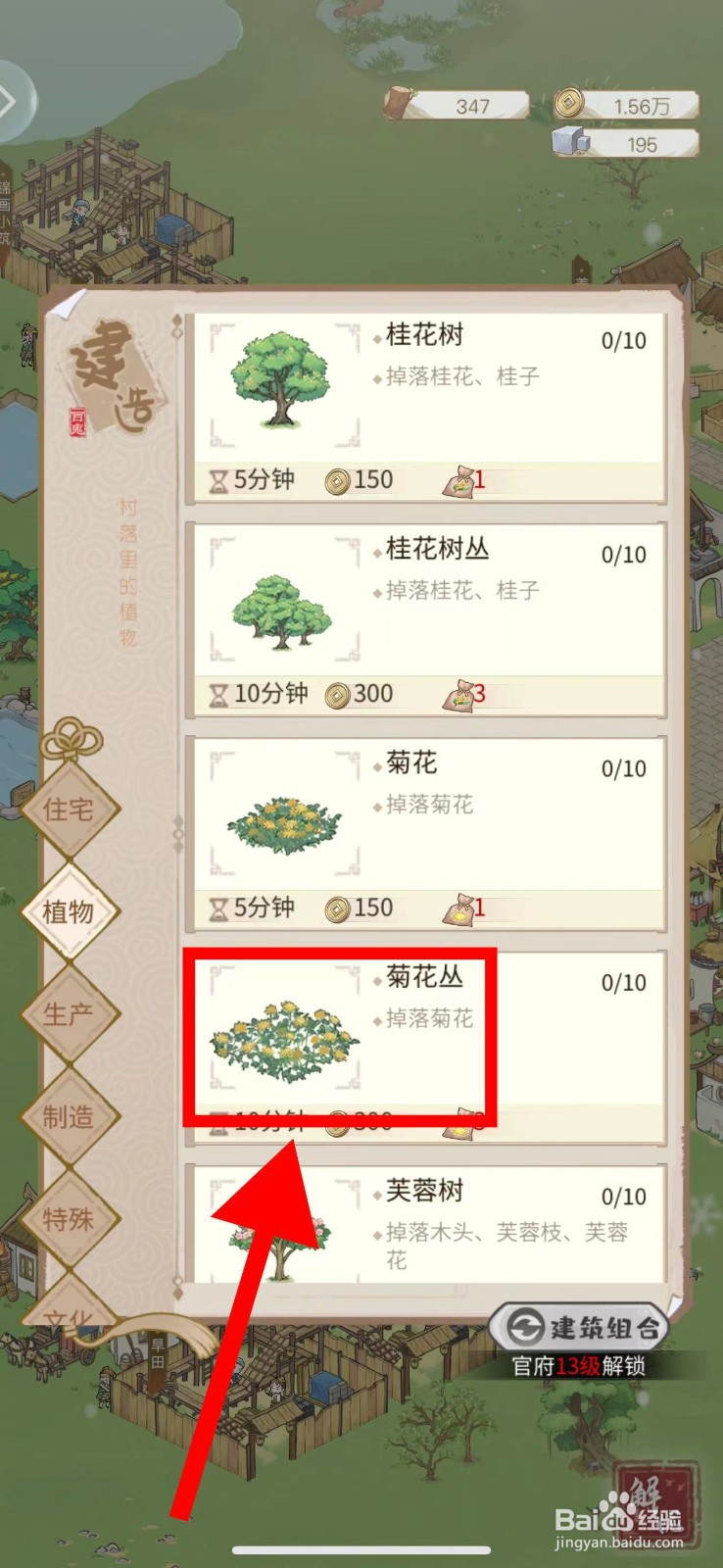This screenshot has width=723, height=1568.
Task: Tap the 建筑组合 building combo button
Action: [580, 1329]
